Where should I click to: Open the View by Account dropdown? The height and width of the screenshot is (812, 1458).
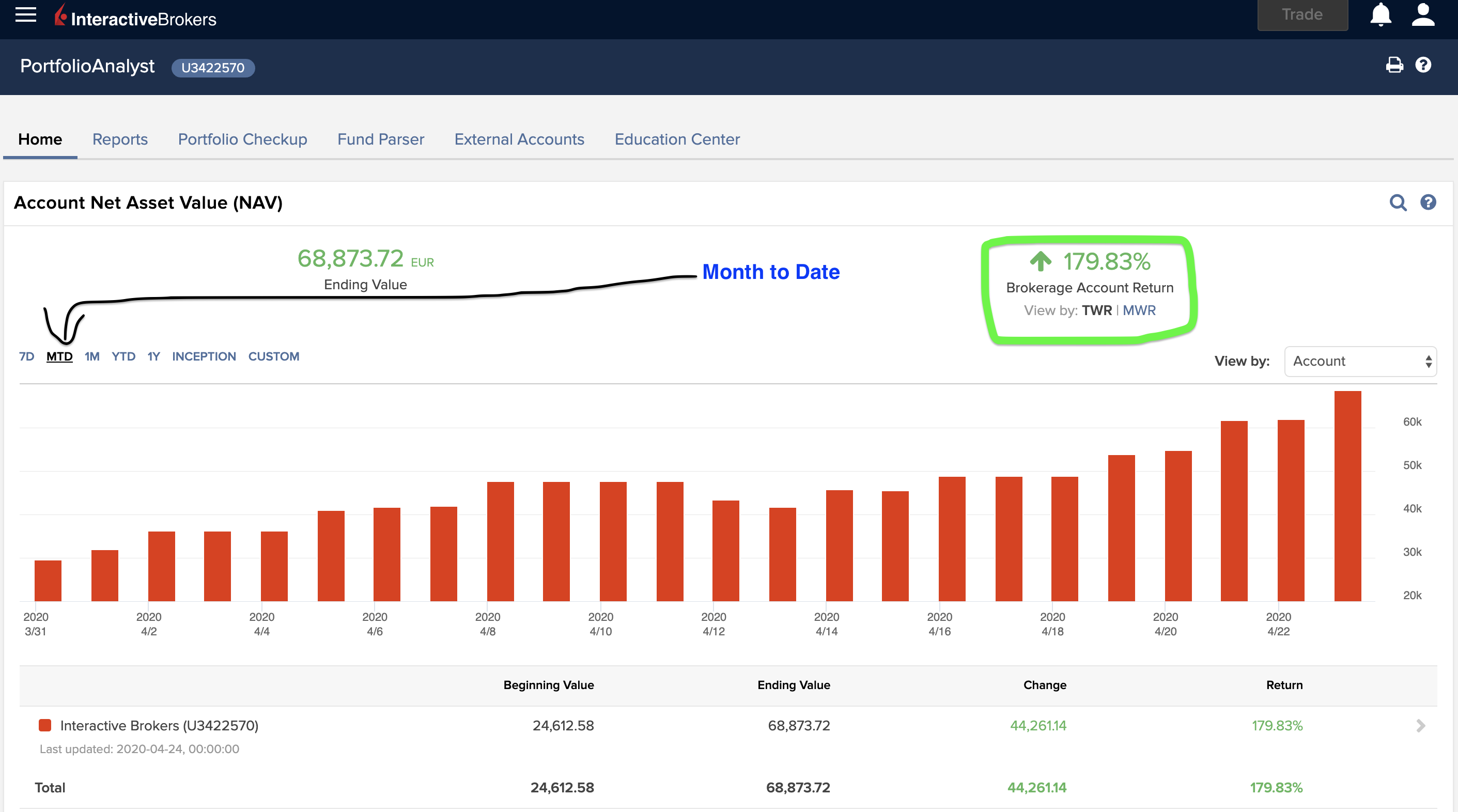[1360, 361]
